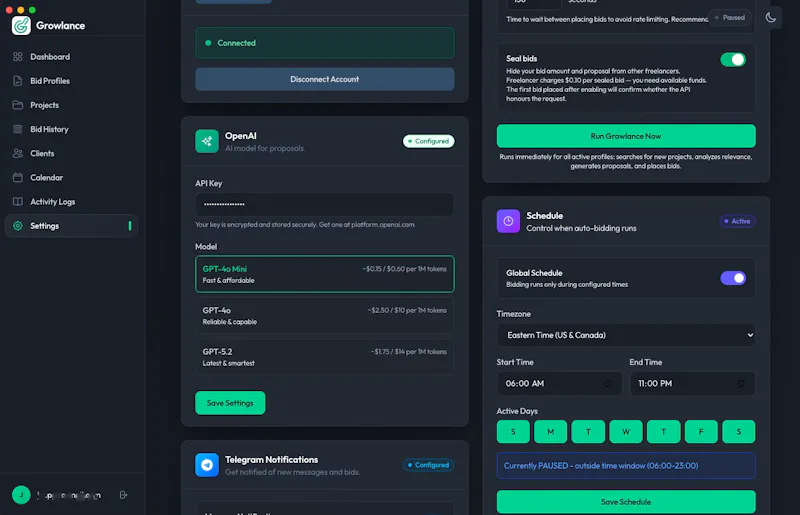Click the Telegram paper-plane icon
This screenshot has width=800, height=515.
207,465
